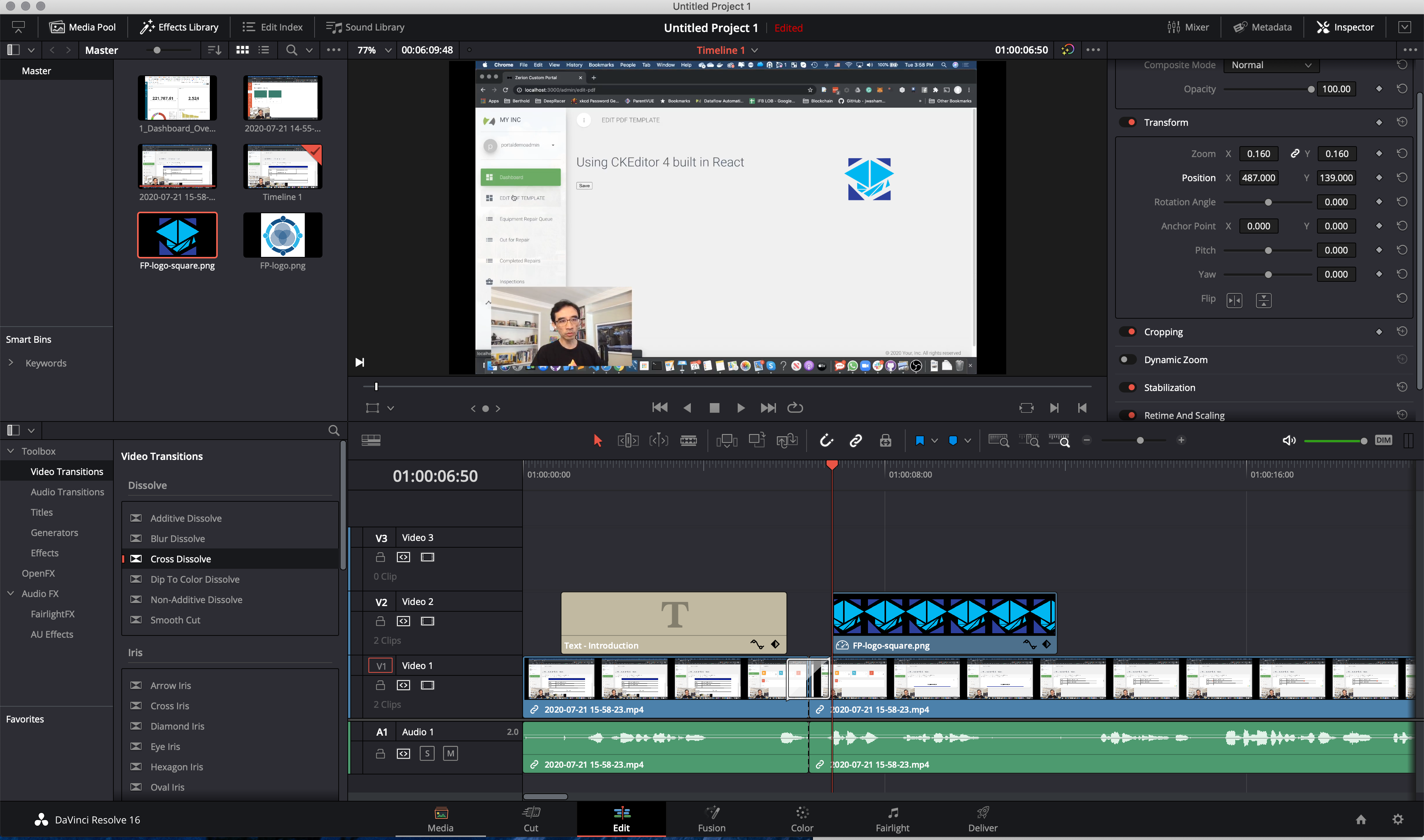1424x840 pixels.
Task: Mute the Audio 1 track
Action: pyautogui.click(x=450, y=753)
